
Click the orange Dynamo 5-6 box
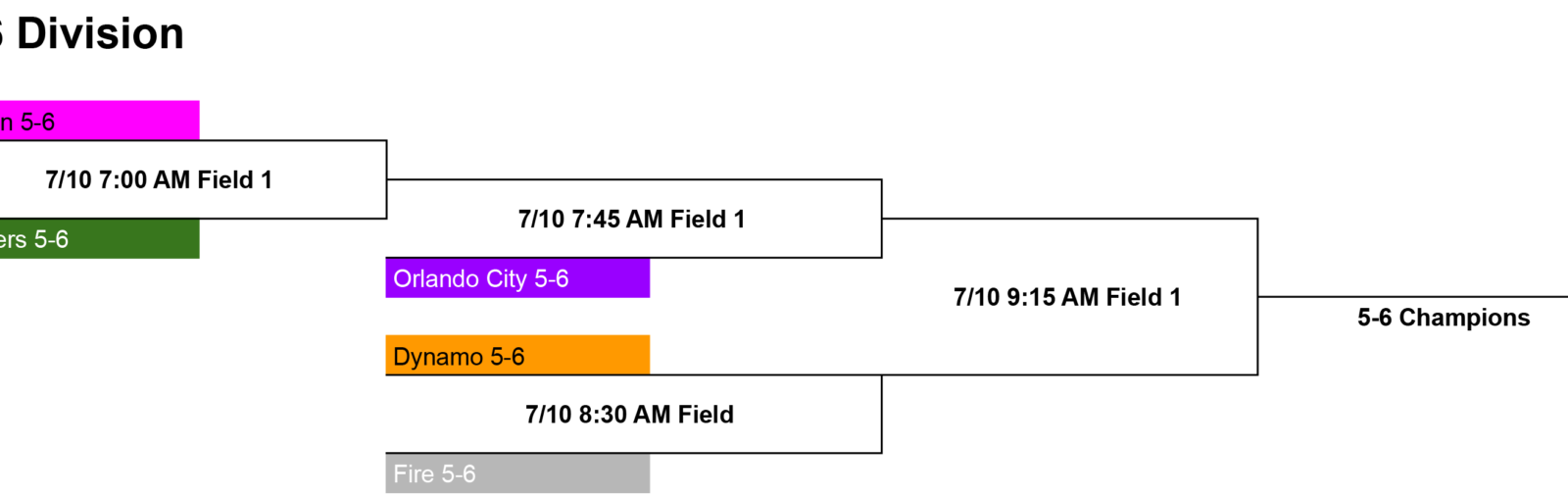coord(517,355)
